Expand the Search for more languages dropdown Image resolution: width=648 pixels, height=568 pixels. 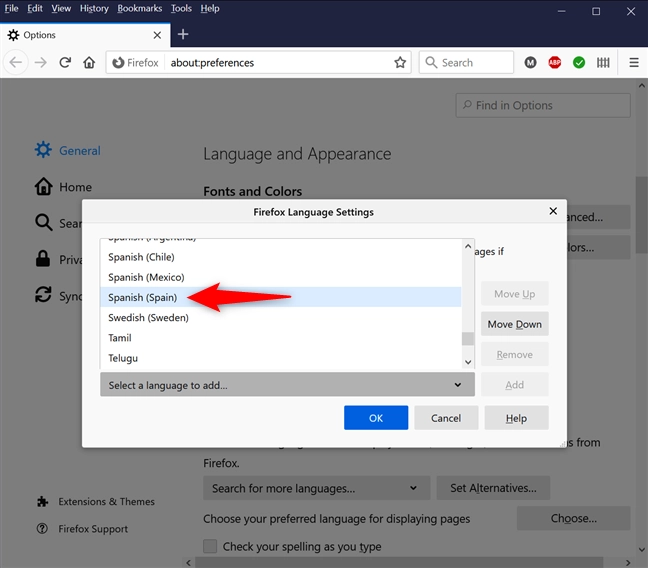coord(317,488)
